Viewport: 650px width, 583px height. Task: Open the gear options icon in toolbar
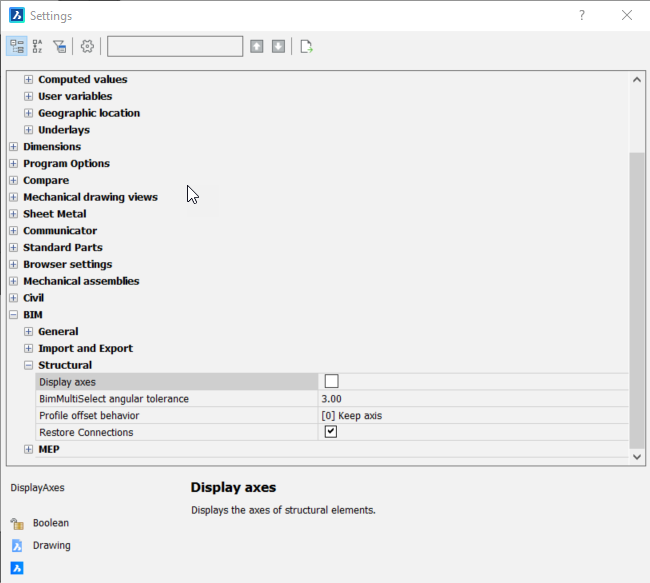point(87,46)
